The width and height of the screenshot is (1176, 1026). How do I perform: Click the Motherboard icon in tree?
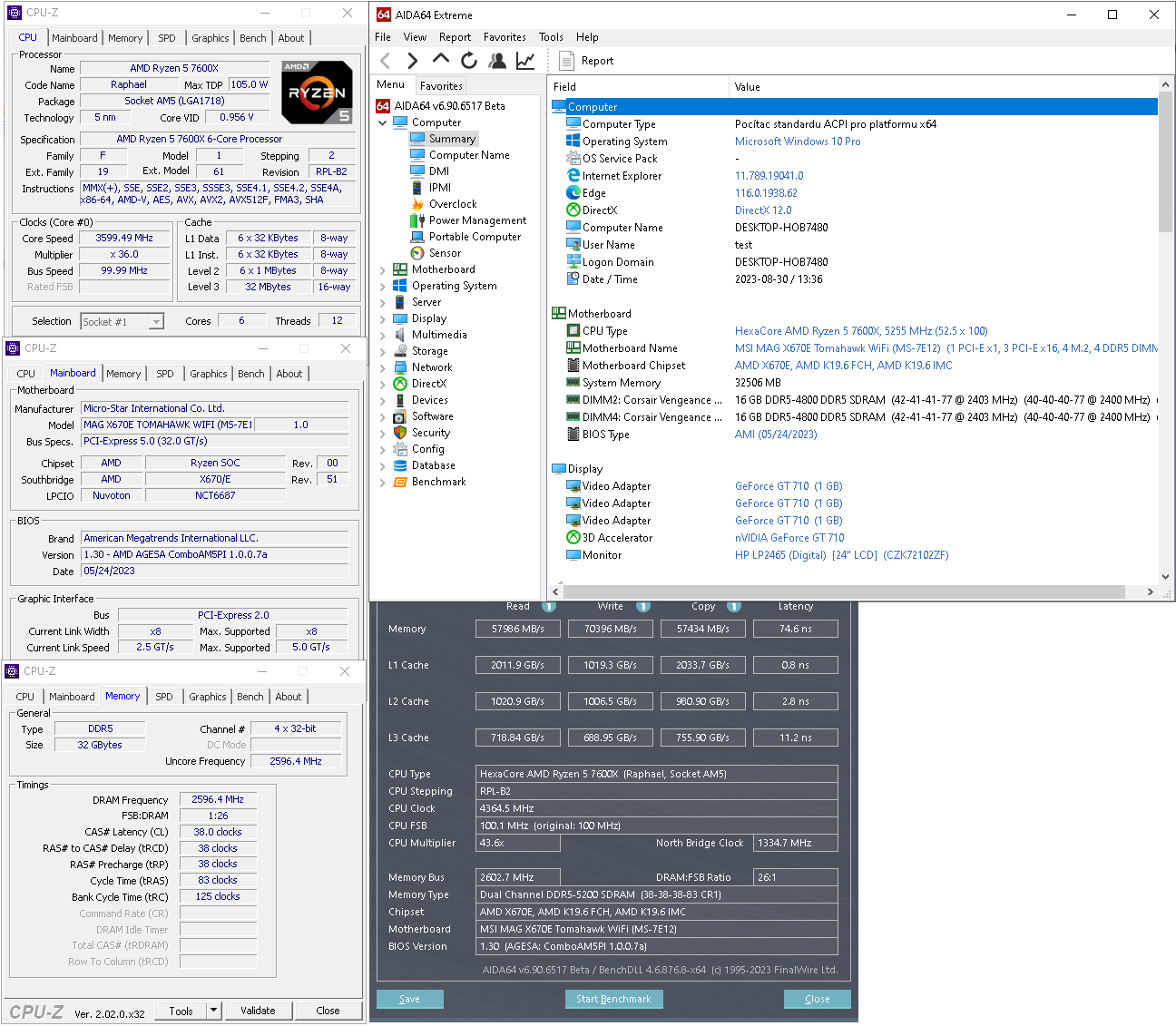click(400, 269)
